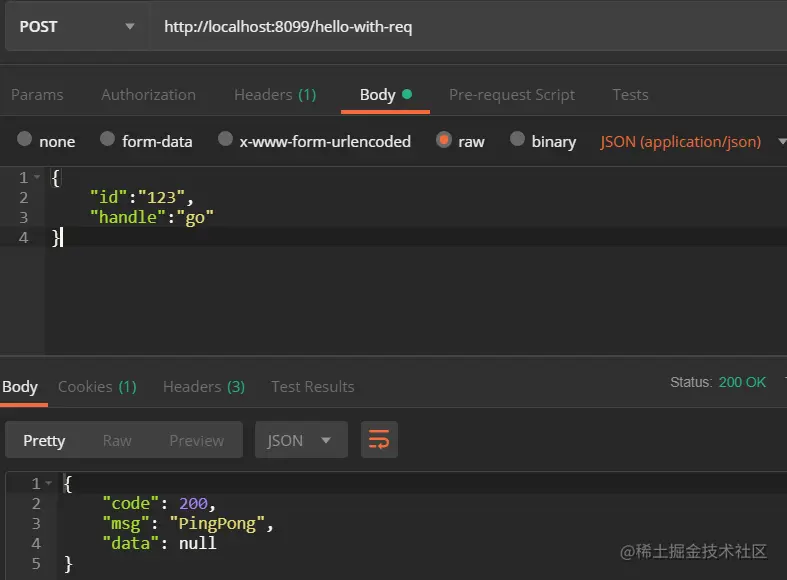Select the none body type

(x=24, y=139)
